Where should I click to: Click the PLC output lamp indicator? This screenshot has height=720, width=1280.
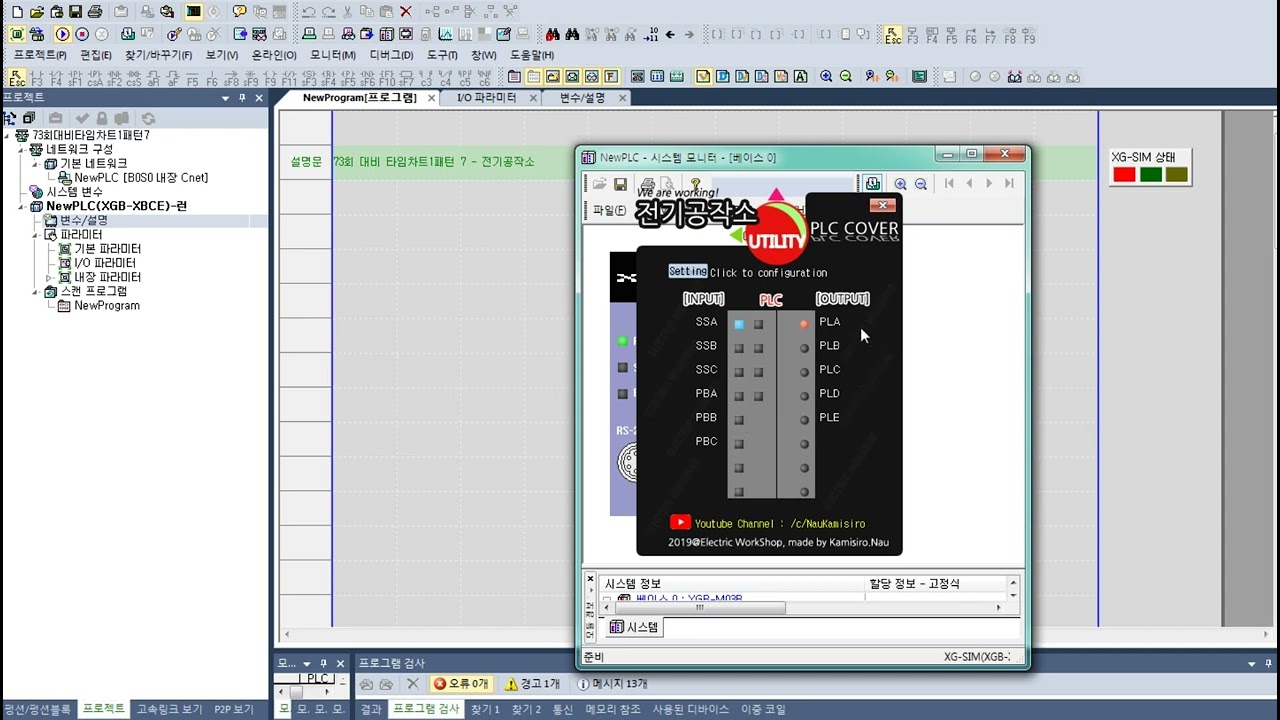[x=803, y=372]
